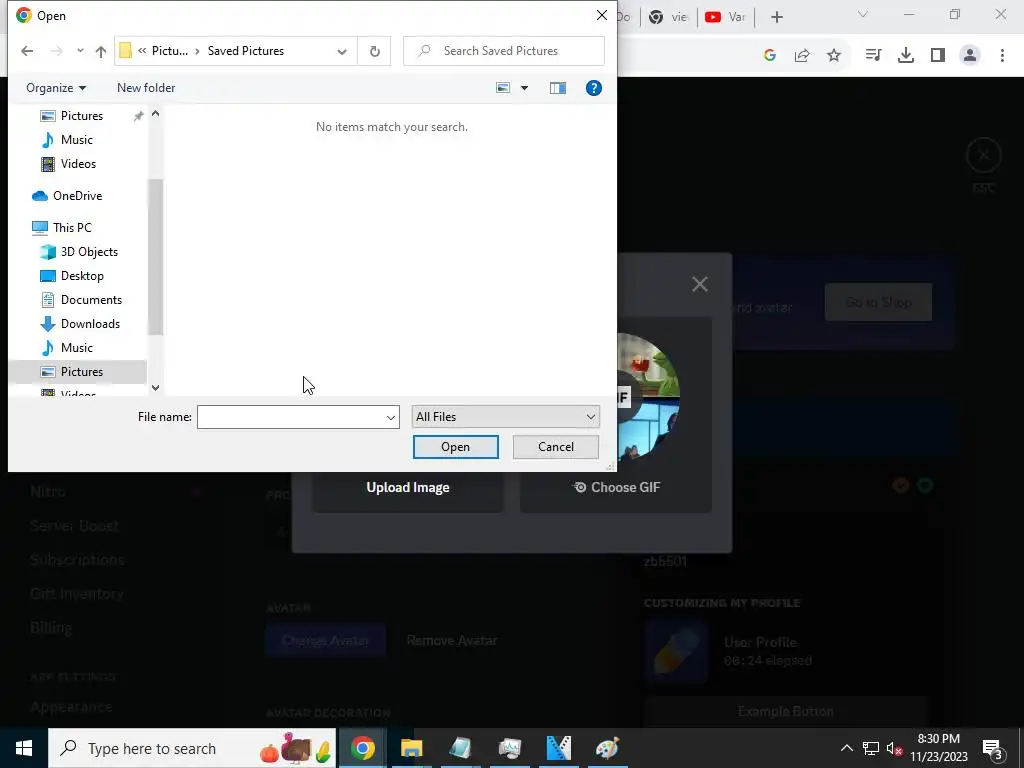The height and width of the screenshot is (768, 1024).
Task: Go up one folder level arrow
Action: (101, 51)
